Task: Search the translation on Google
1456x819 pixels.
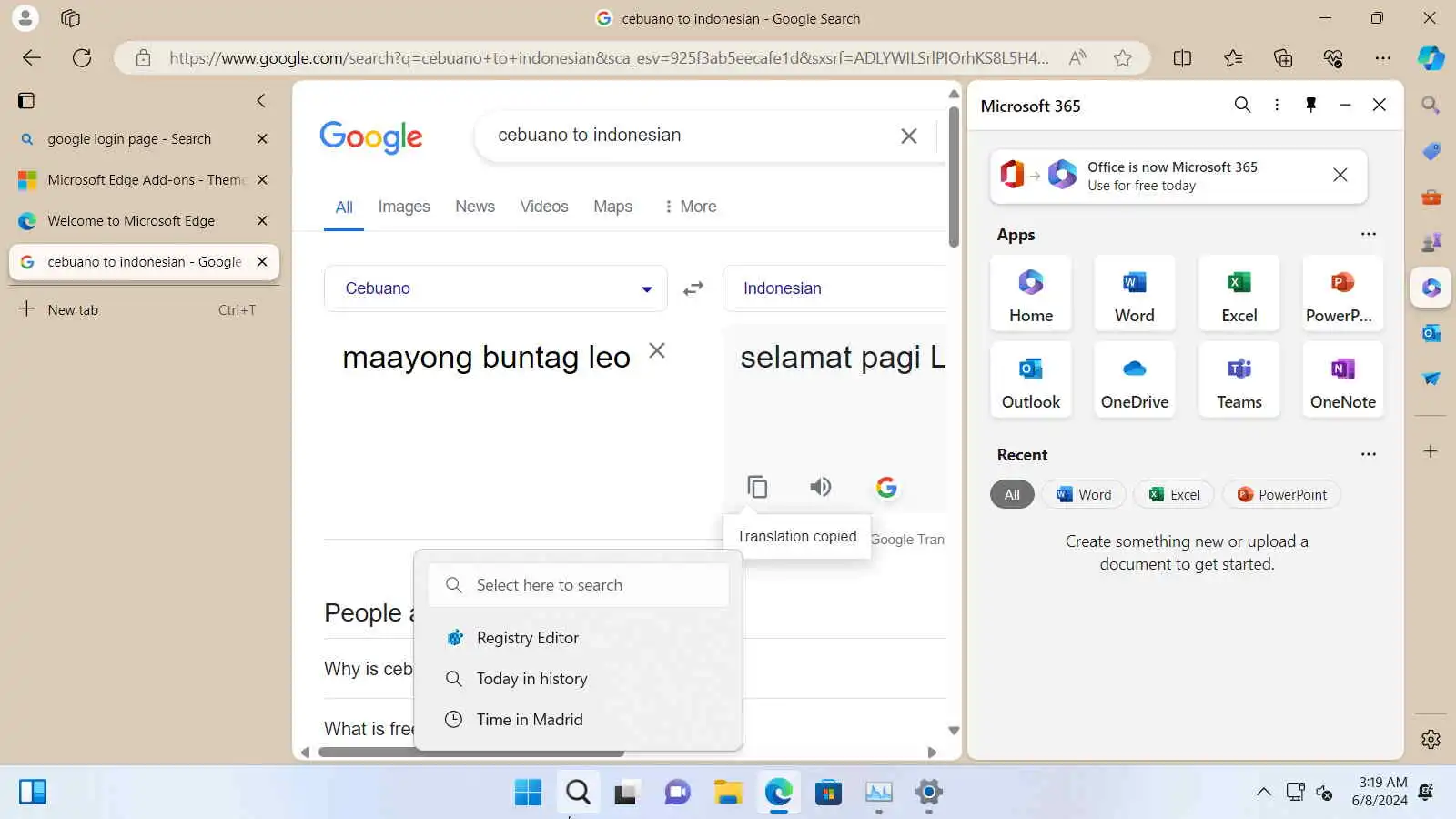Action: click(x=886, y=487)
